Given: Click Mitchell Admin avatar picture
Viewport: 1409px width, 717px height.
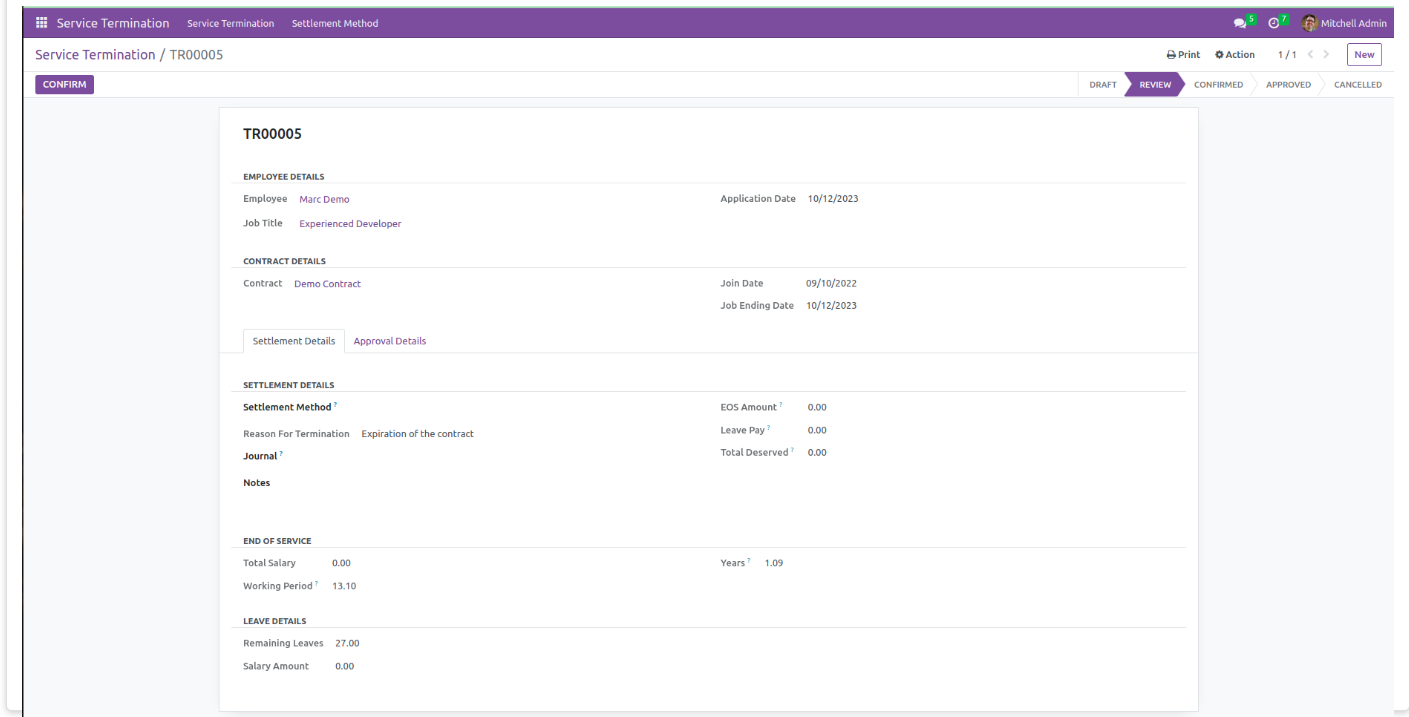Looking at the screenshot, I should [1310, 23].
